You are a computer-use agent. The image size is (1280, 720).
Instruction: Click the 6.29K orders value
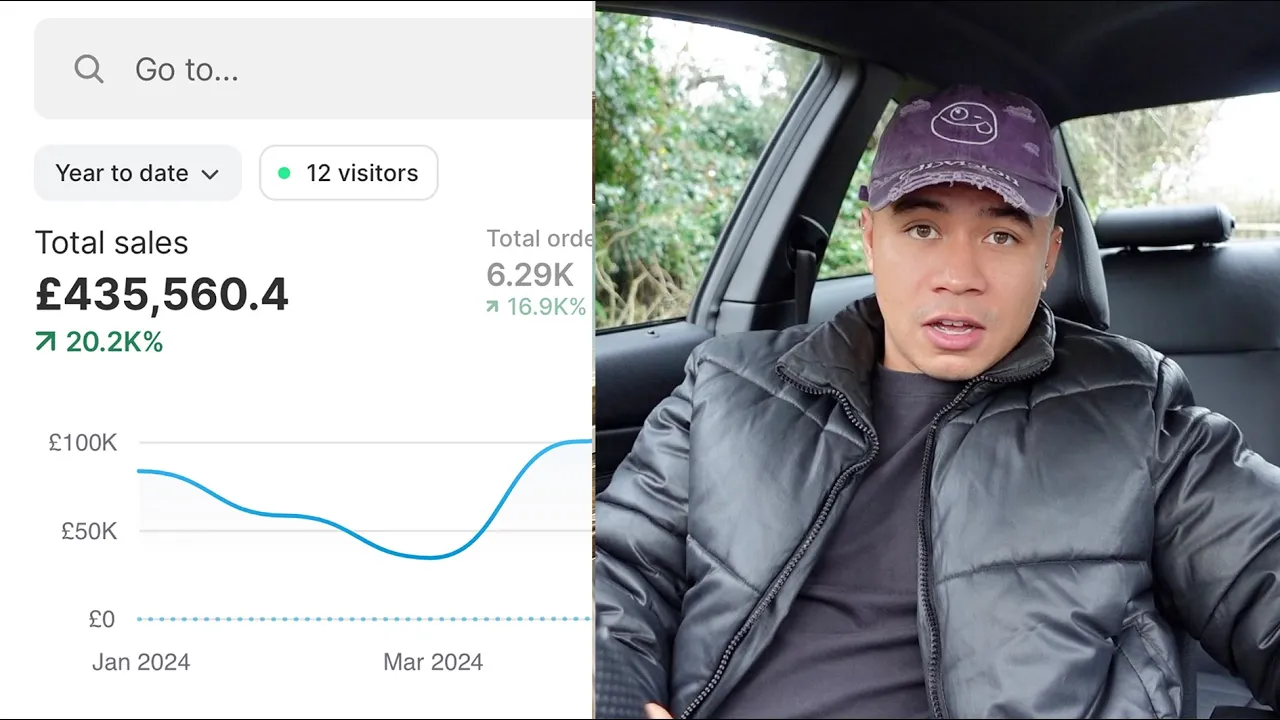point(529,274)
